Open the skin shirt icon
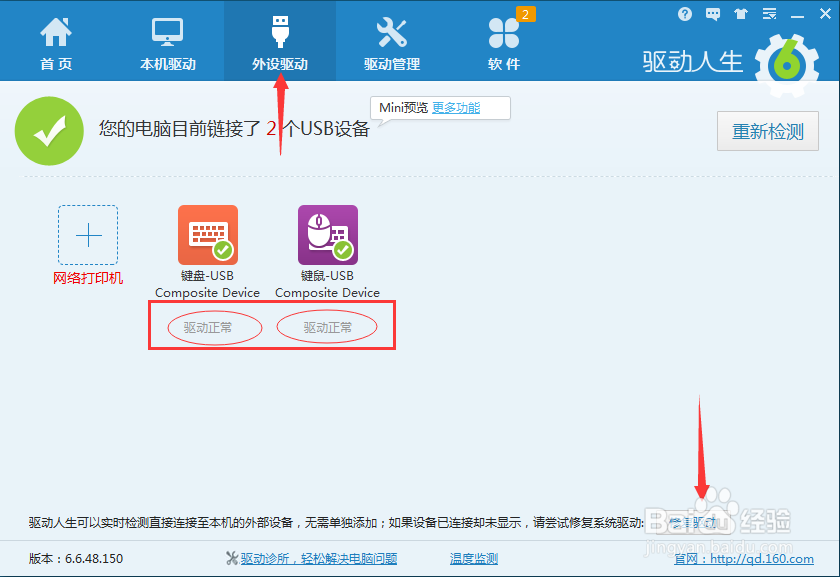Viewport: 840px width, 577px height. point(741,14)
